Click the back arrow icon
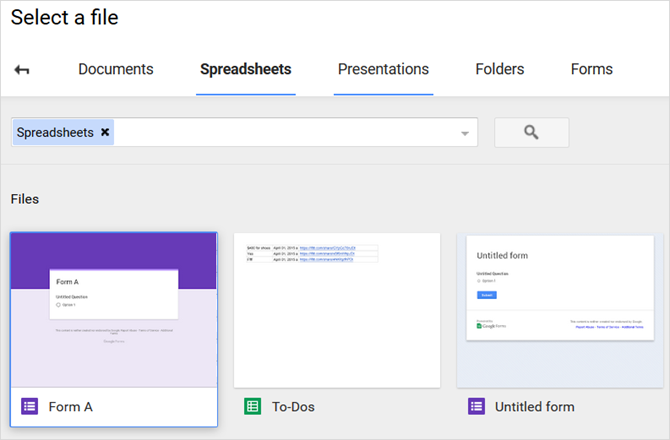 point(22,69)
